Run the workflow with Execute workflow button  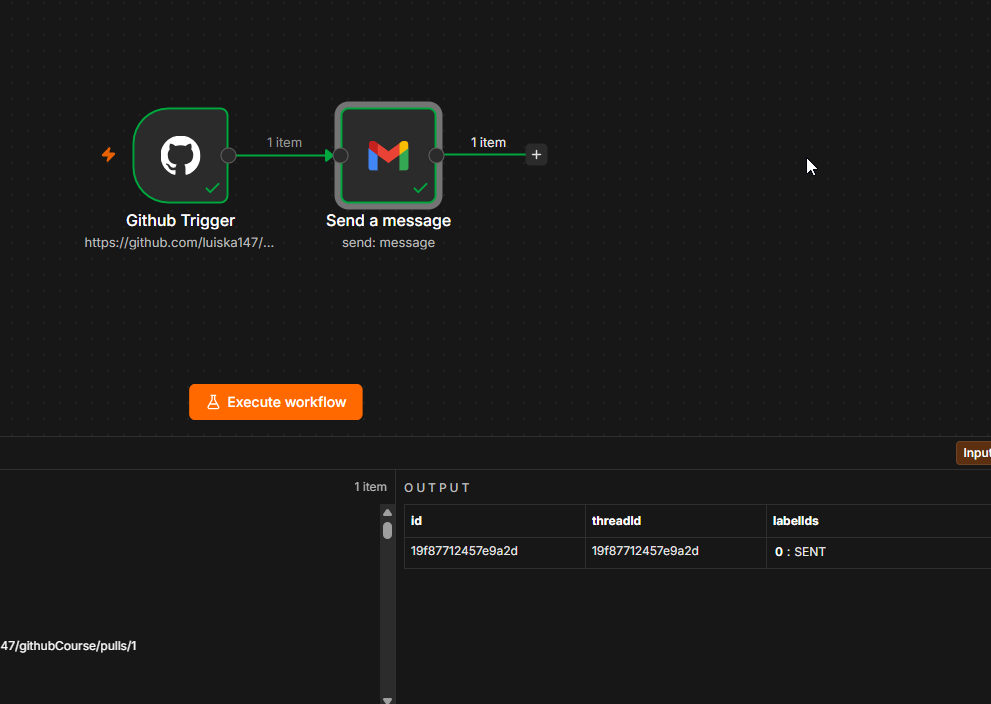coord(276,402)
